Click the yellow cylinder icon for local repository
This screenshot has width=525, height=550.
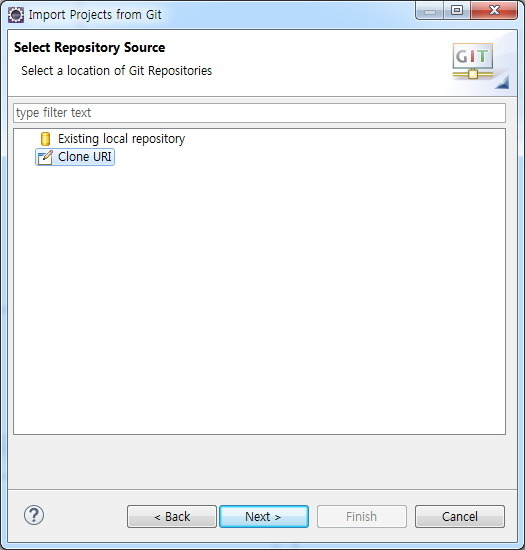point(45,139)
